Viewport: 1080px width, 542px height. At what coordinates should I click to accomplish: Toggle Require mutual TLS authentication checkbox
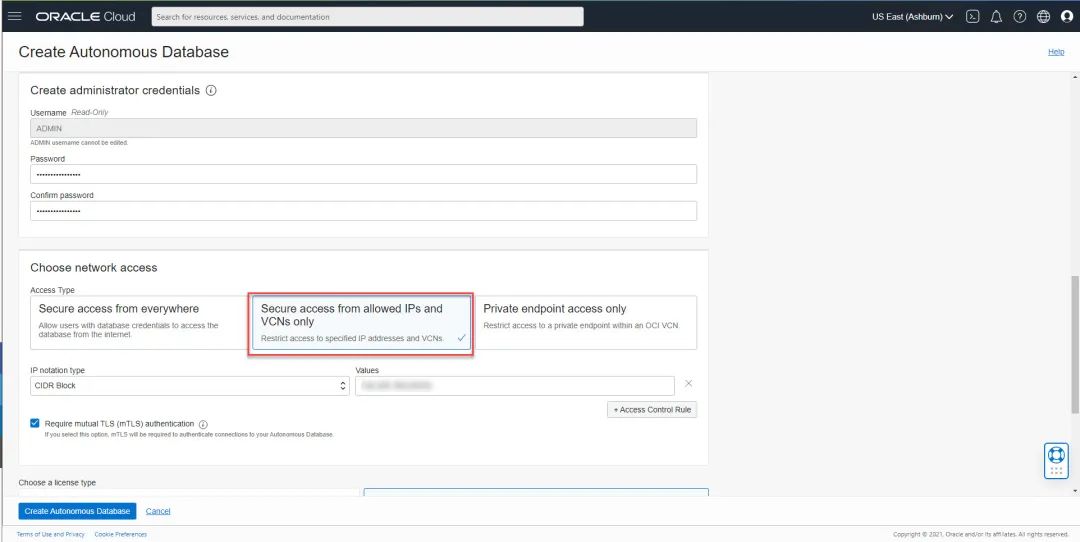[x=35, y=424]
